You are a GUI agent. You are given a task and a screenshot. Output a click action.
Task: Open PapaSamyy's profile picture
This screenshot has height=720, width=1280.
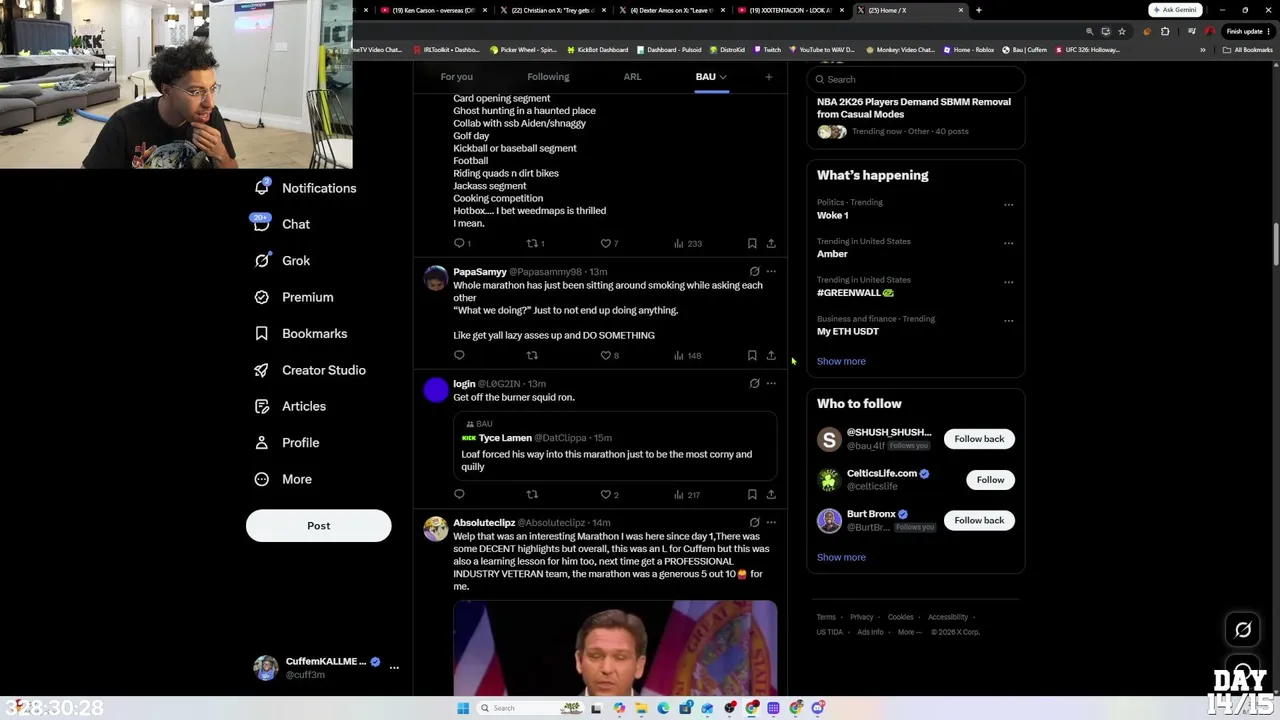click(x=436, y=278)
